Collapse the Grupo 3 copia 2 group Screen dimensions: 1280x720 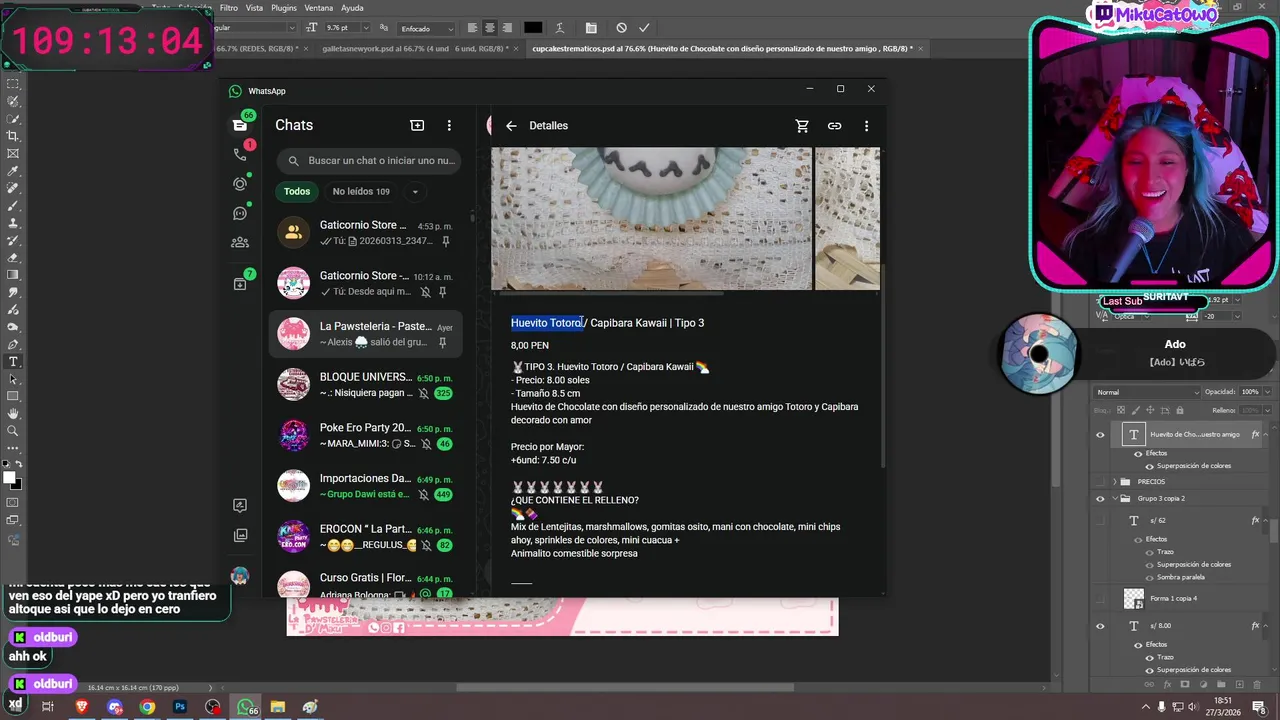point(1116,498)
